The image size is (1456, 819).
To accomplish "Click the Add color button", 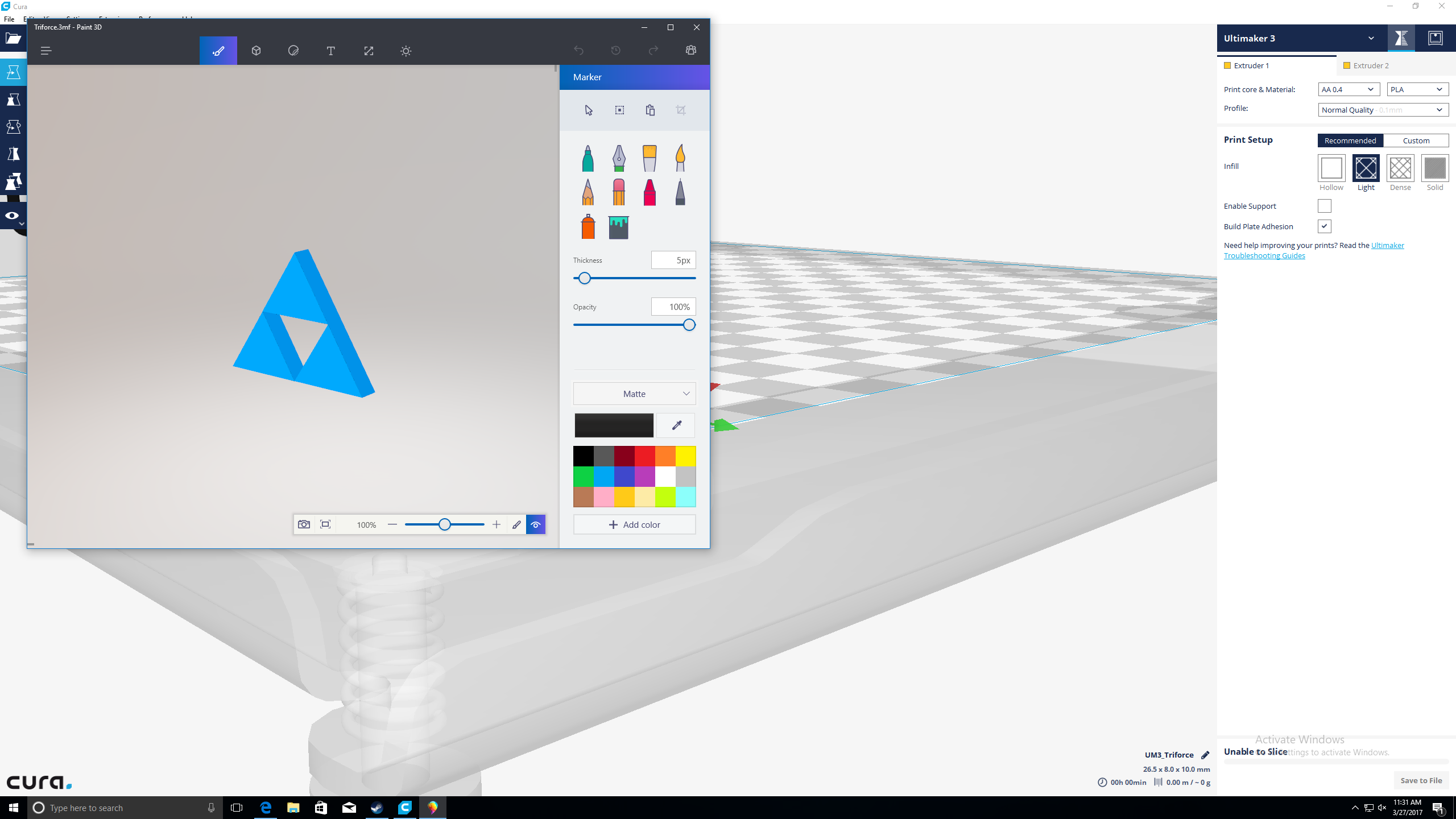I will pos(634,524).
